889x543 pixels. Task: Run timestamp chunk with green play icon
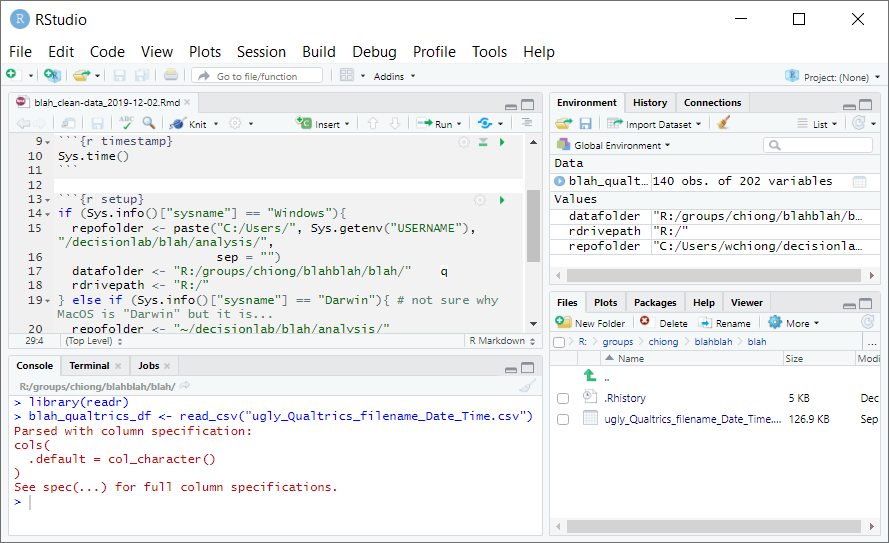click(x=502, y=142)
